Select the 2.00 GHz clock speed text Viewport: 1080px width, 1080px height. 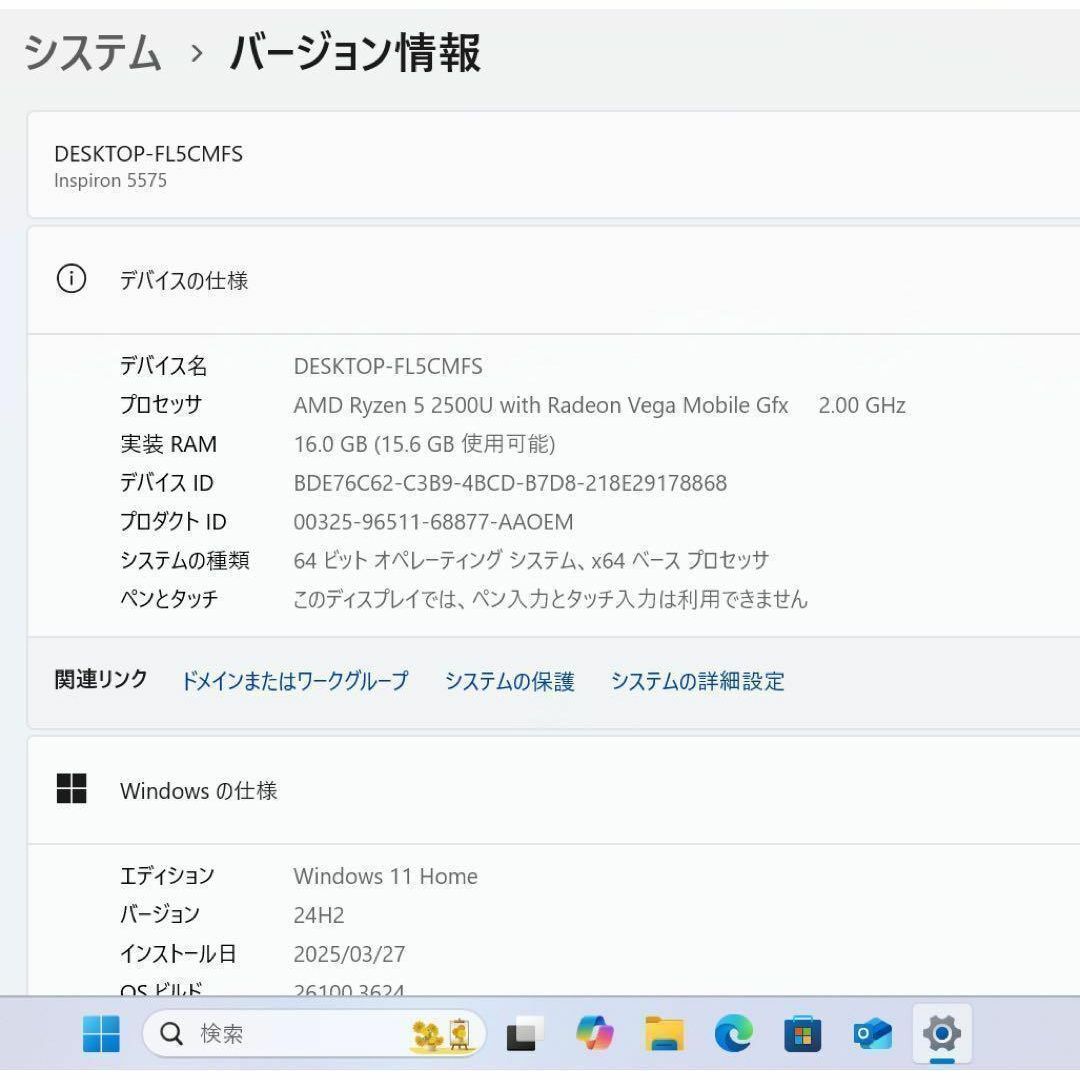click(862, 405)
